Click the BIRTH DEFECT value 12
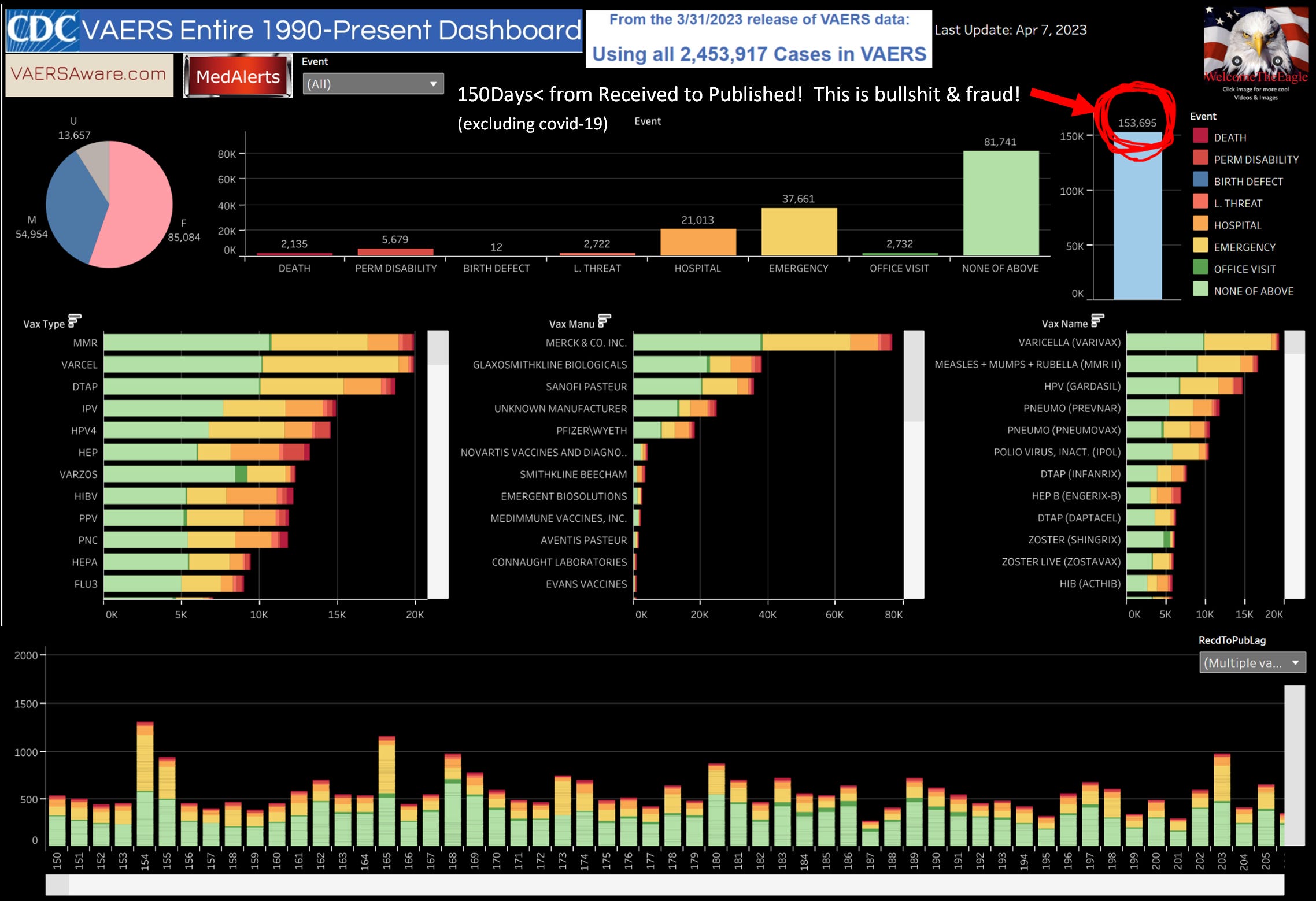This screenshot has height=901, width=1316. tap(496, 247)
